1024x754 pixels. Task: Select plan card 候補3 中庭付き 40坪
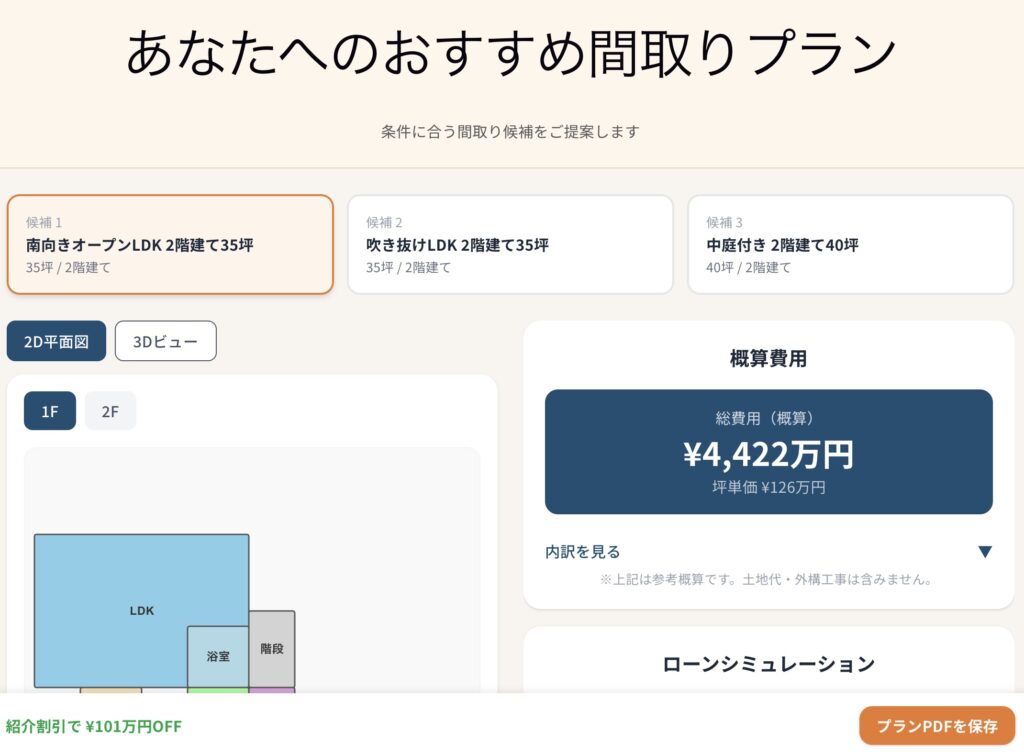click(x=850, y=244)
